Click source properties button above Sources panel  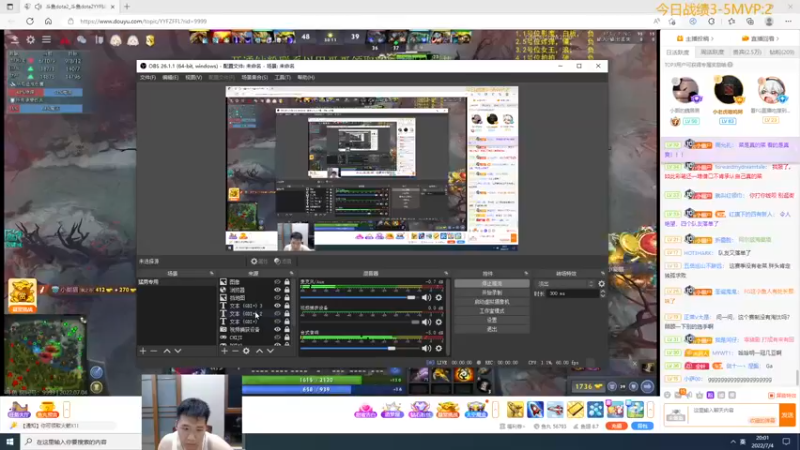click(x=259, y=261)
